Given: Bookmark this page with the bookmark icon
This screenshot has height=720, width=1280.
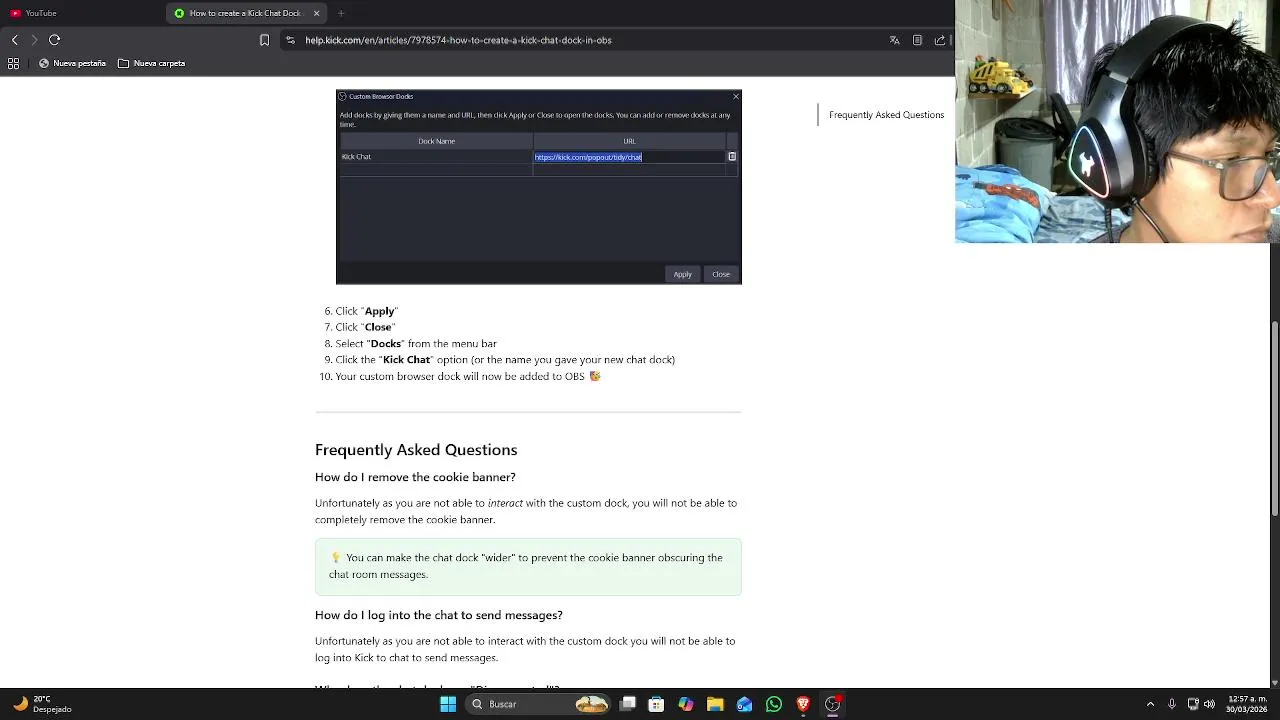Looking at the screenshot, I should [264, 40].
